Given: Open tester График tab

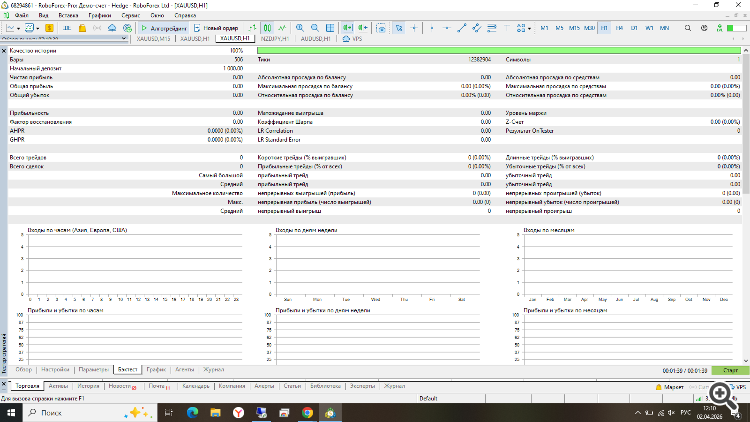Looking at the screenshot, I should coord(156,370).
